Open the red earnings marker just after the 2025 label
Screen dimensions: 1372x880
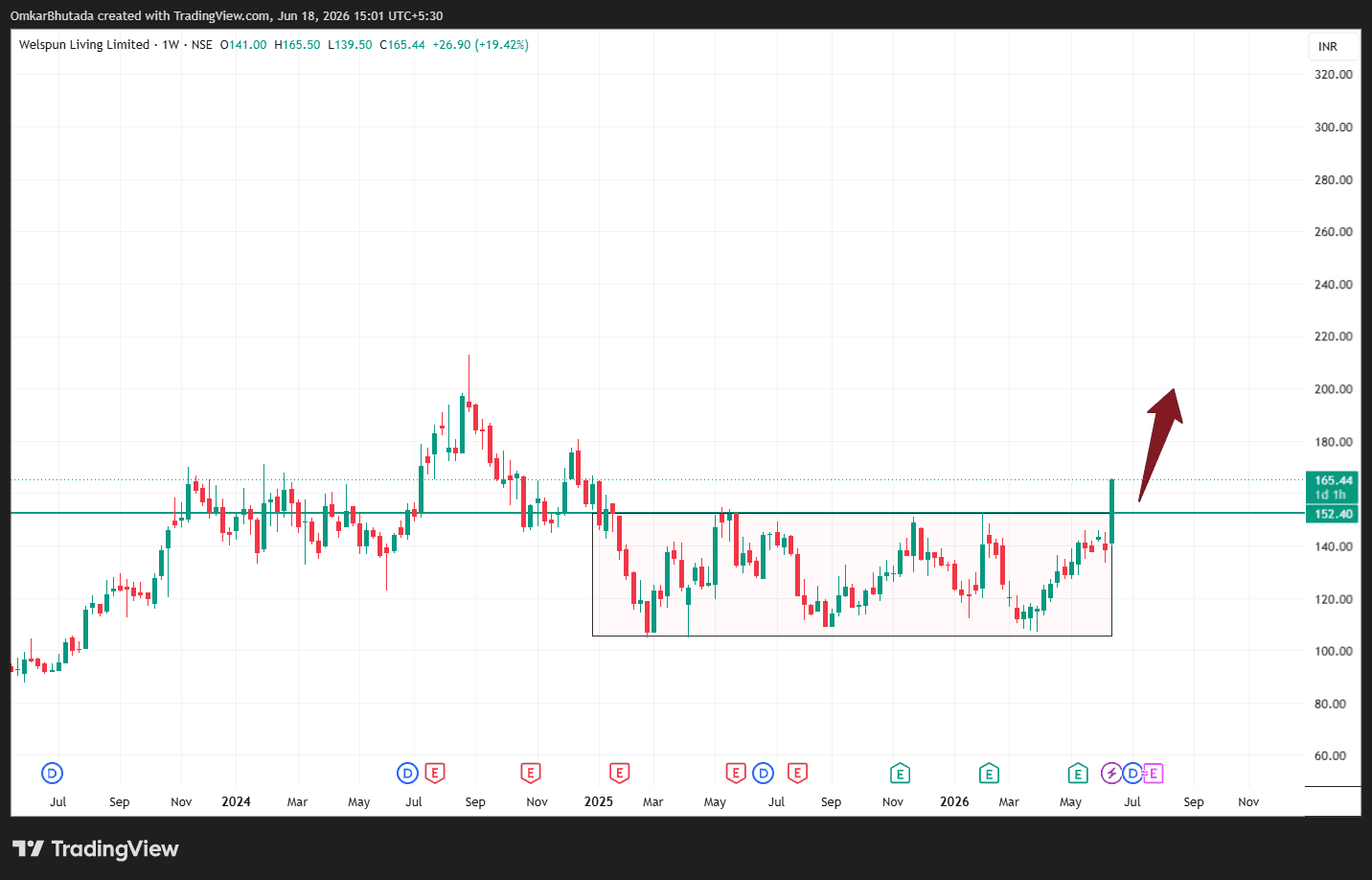click(620, 773)
